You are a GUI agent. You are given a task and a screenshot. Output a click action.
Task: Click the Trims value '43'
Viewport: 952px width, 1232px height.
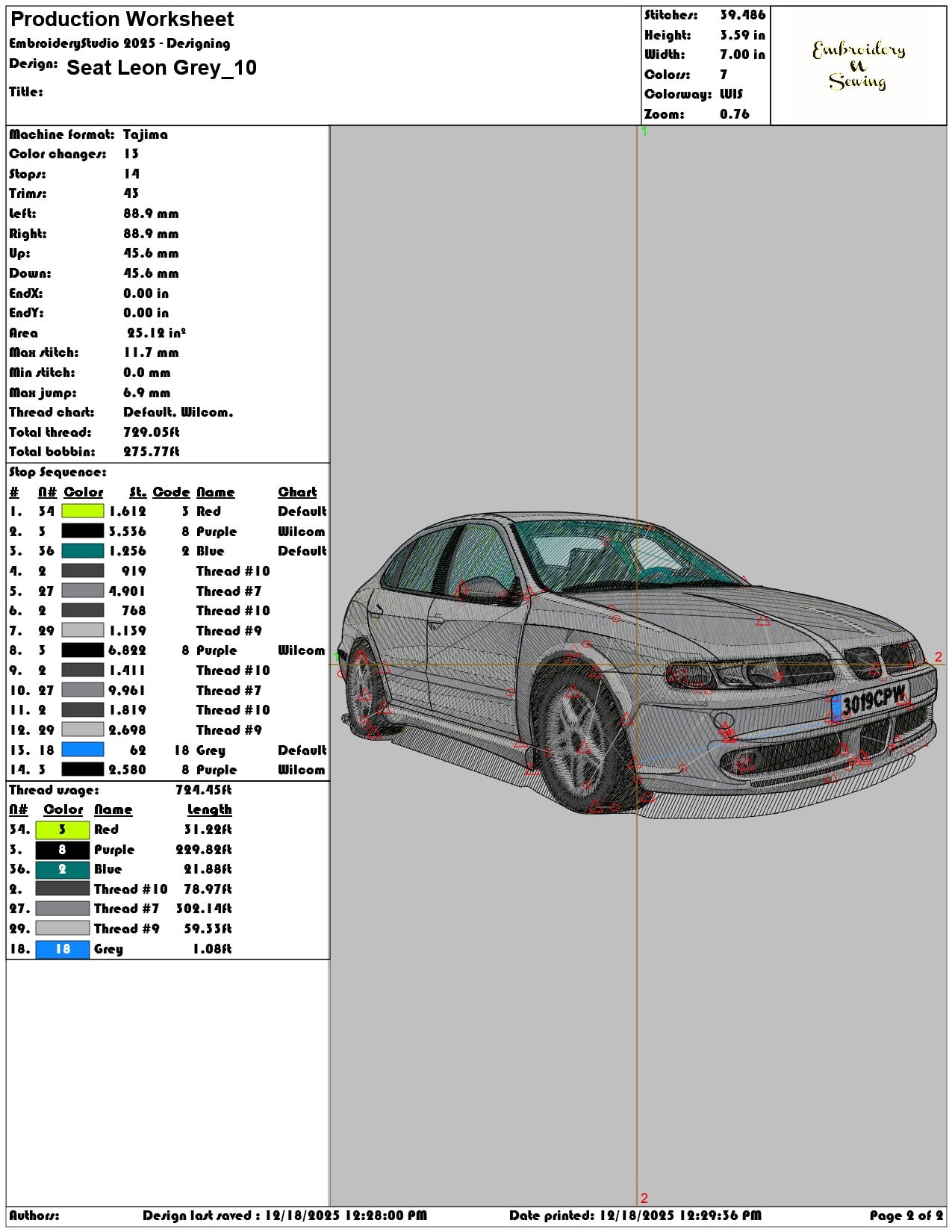click(131, 193)
